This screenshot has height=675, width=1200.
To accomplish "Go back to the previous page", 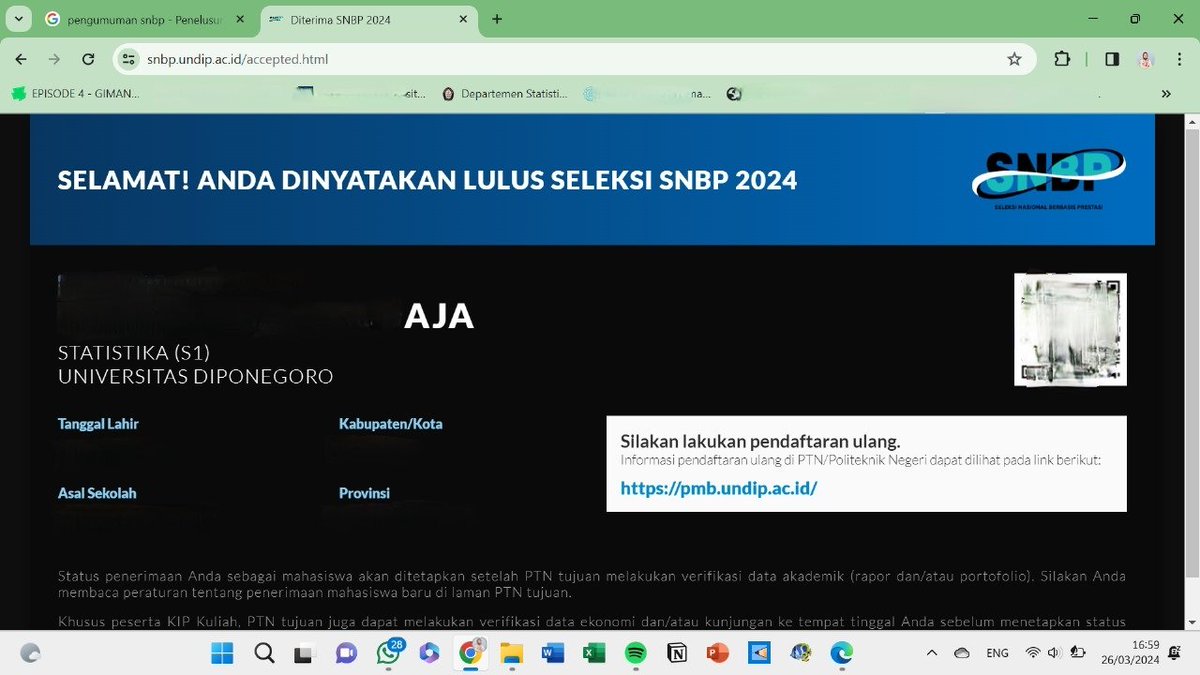I will [21, 59].
